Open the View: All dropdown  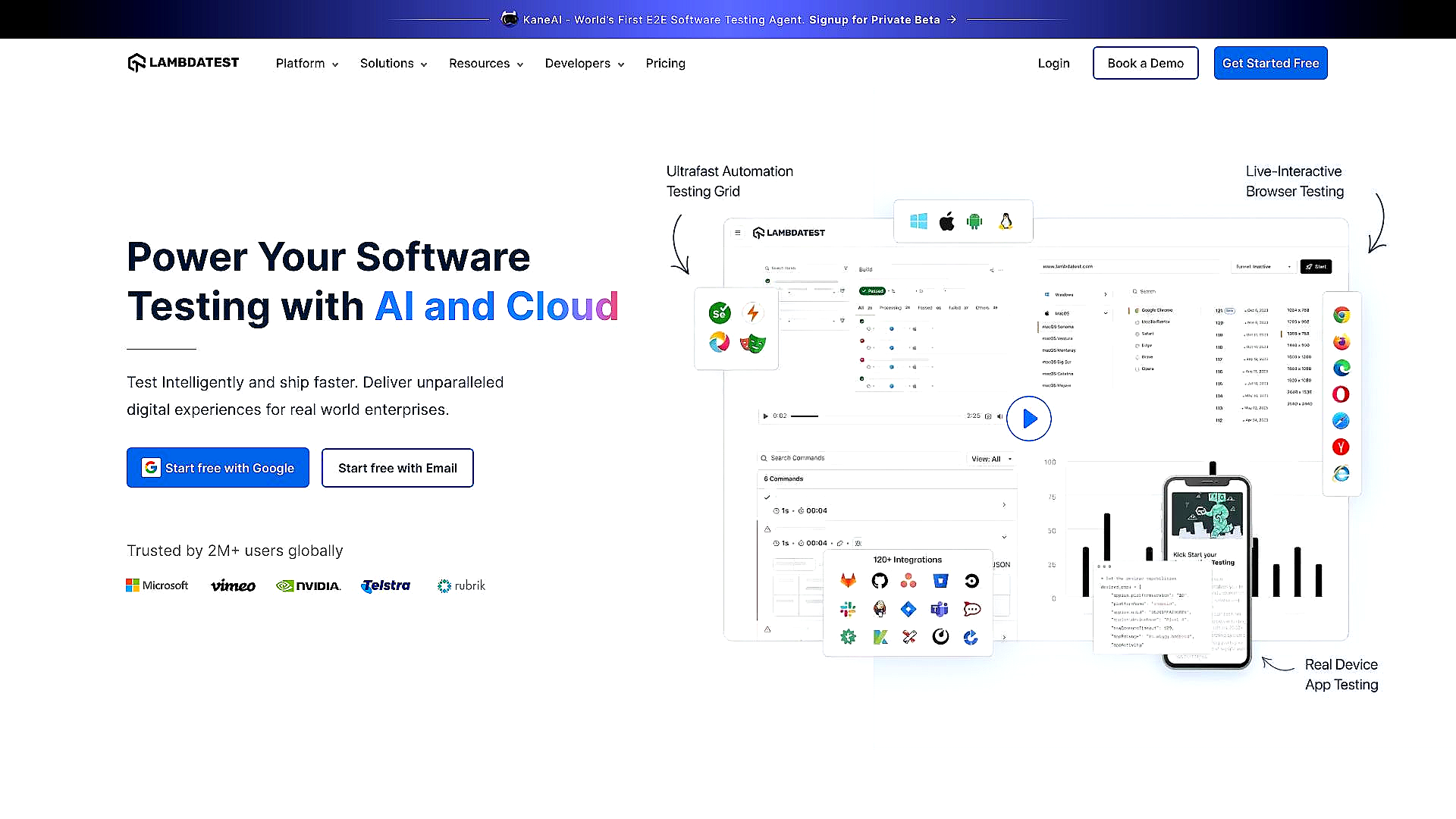pyautogui.click(x=991, y=459)
